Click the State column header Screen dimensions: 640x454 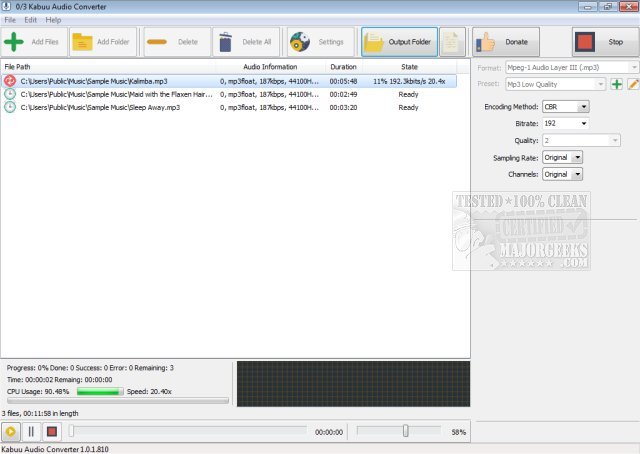(409, 67)
